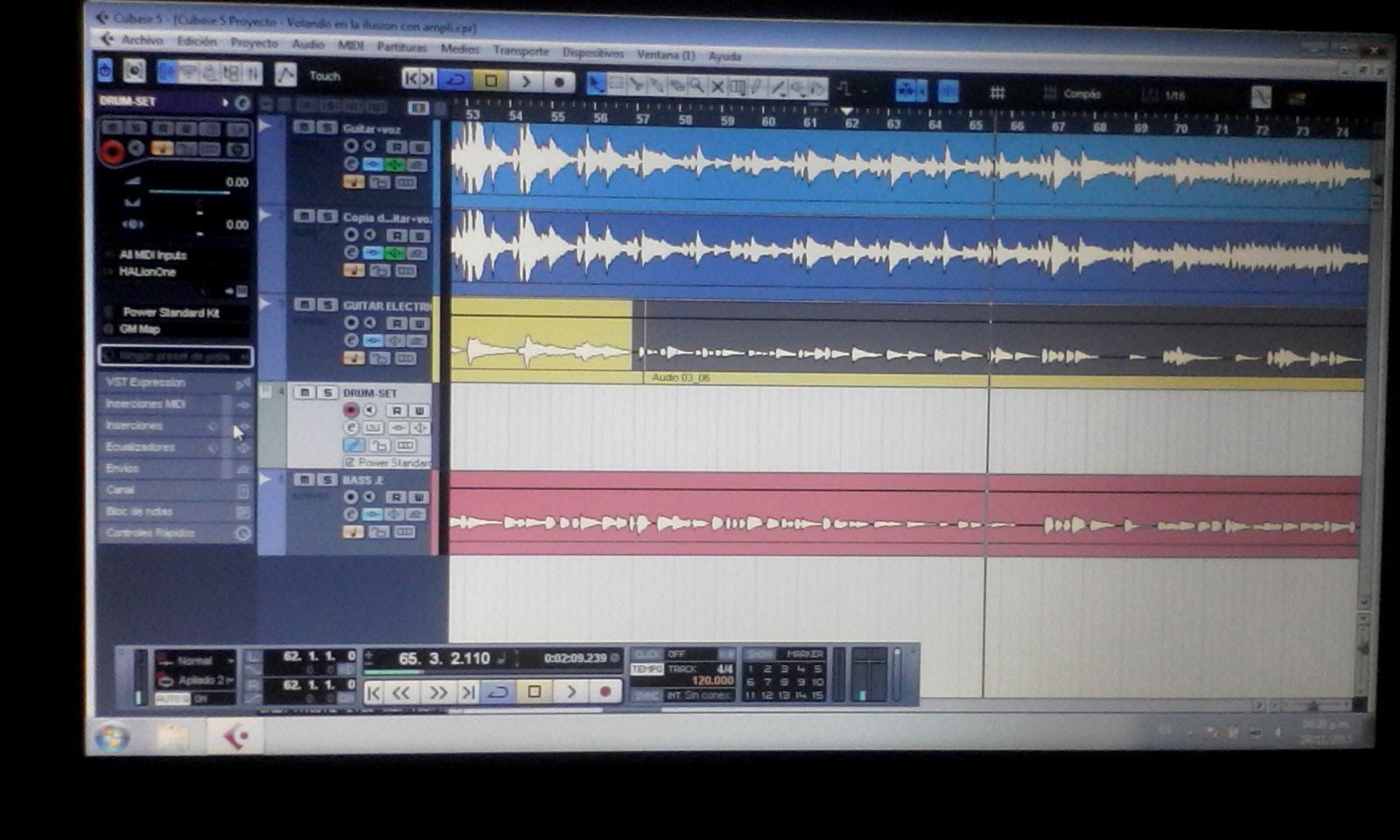Open the All MIDI Inputs routing dropdown

coord(176,255)
